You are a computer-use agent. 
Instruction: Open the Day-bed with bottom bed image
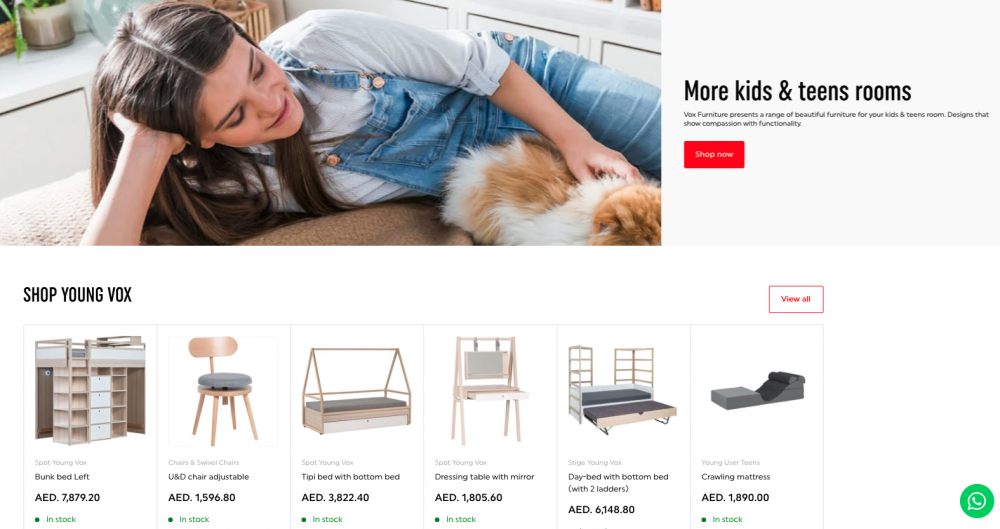pos(623,391)
